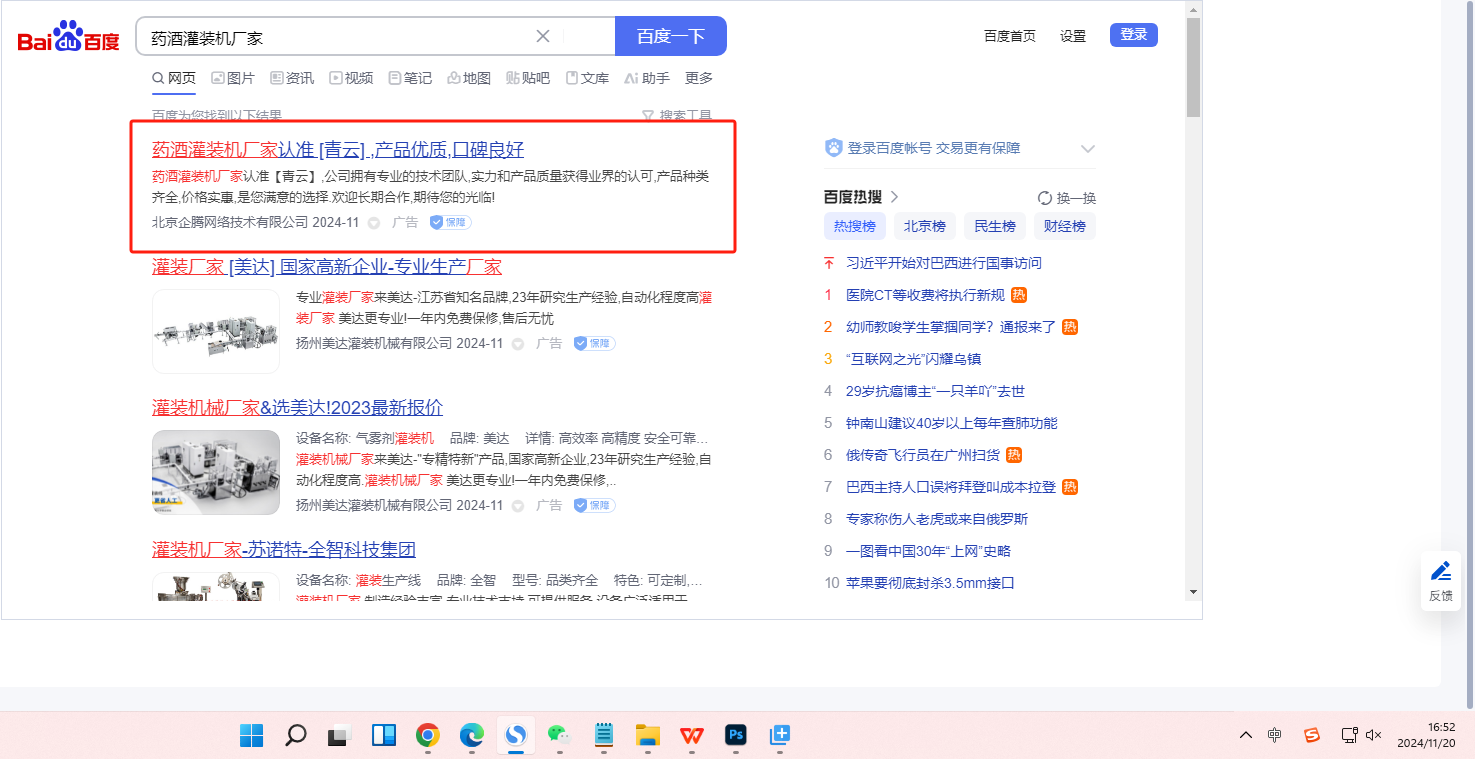Viewport: 1475px width, 759px height.
Task: Open WeChat from the taskbar
Action: tap(558, 736)
